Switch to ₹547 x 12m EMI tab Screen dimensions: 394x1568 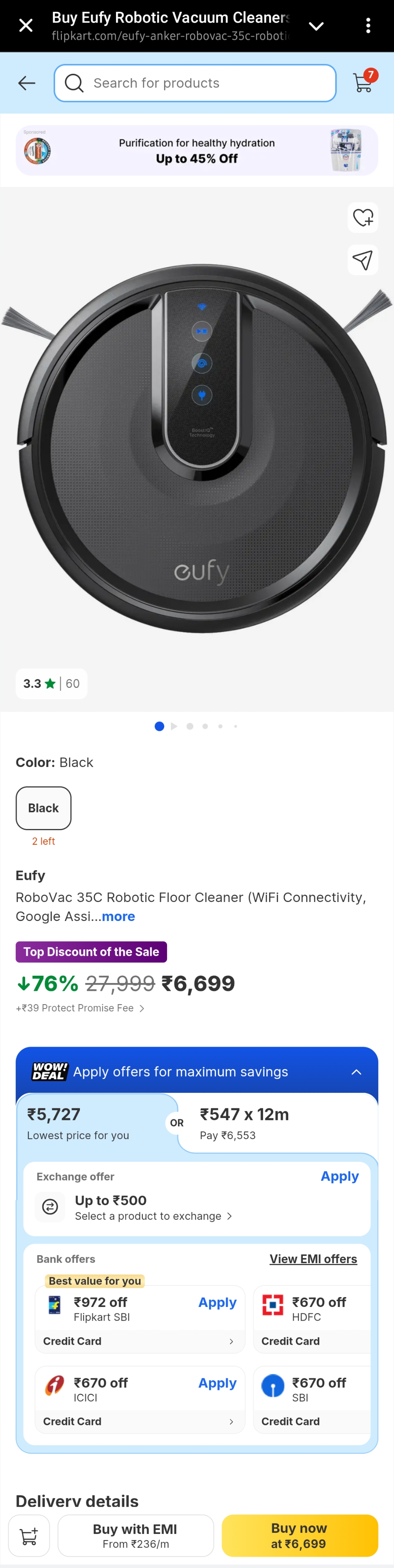pyautogui.click(x=277, y=1124)
